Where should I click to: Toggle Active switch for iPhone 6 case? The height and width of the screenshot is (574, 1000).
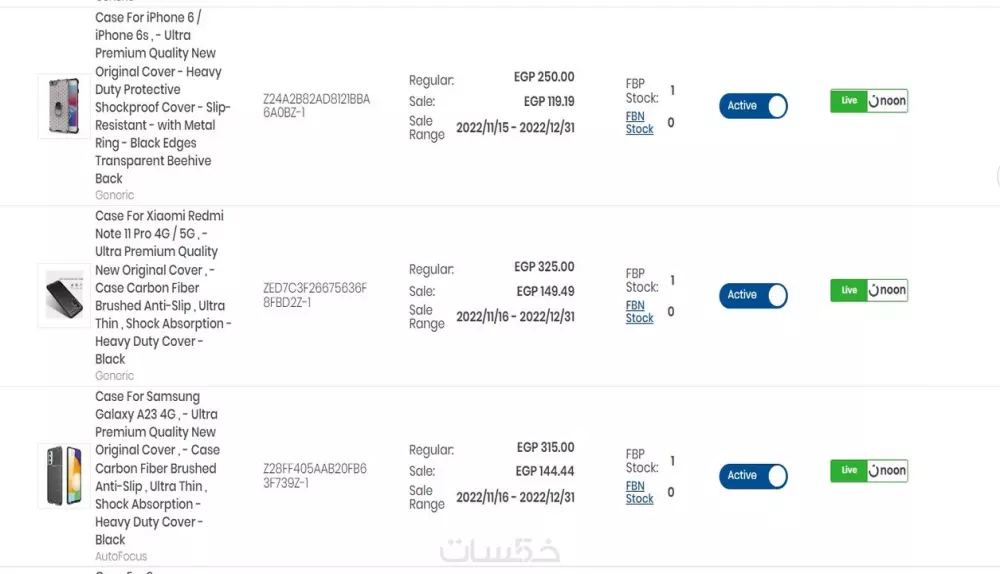(x=753, y=106)
